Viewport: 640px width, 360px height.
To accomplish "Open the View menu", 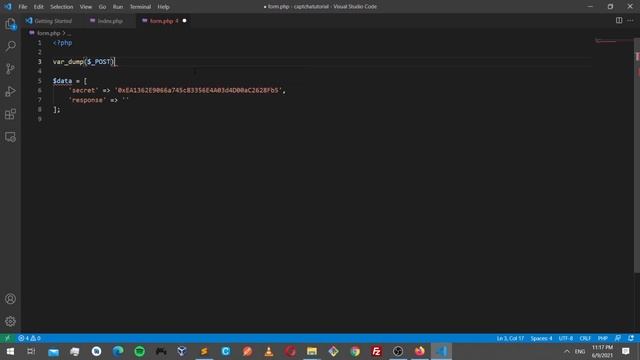I will tap(86, 7).
